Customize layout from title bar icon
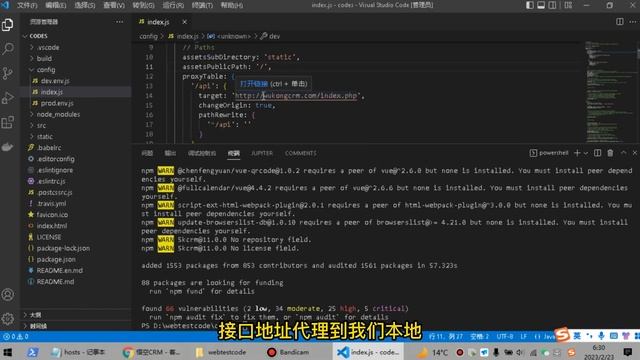Image resolution: width=640 pixels, height=360 pixels. tap(568, 5)
